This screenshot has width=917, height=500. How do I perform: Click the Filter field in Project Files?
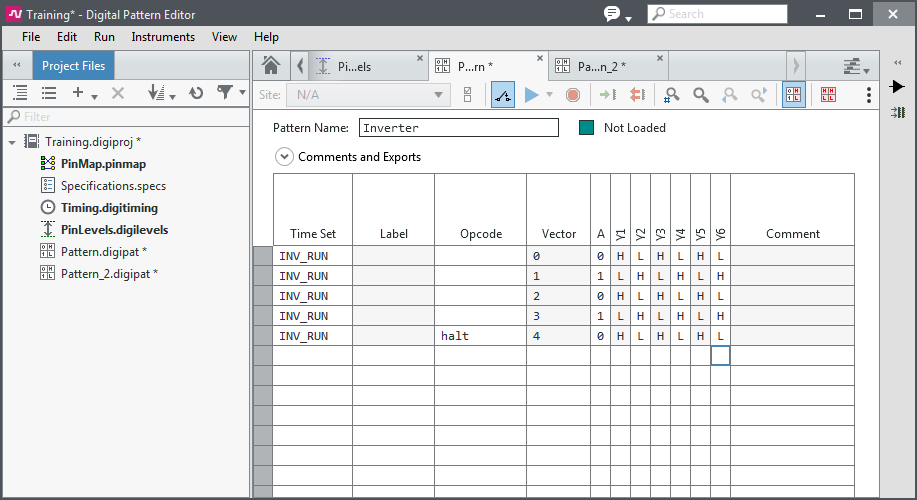(x=126, y=117)
